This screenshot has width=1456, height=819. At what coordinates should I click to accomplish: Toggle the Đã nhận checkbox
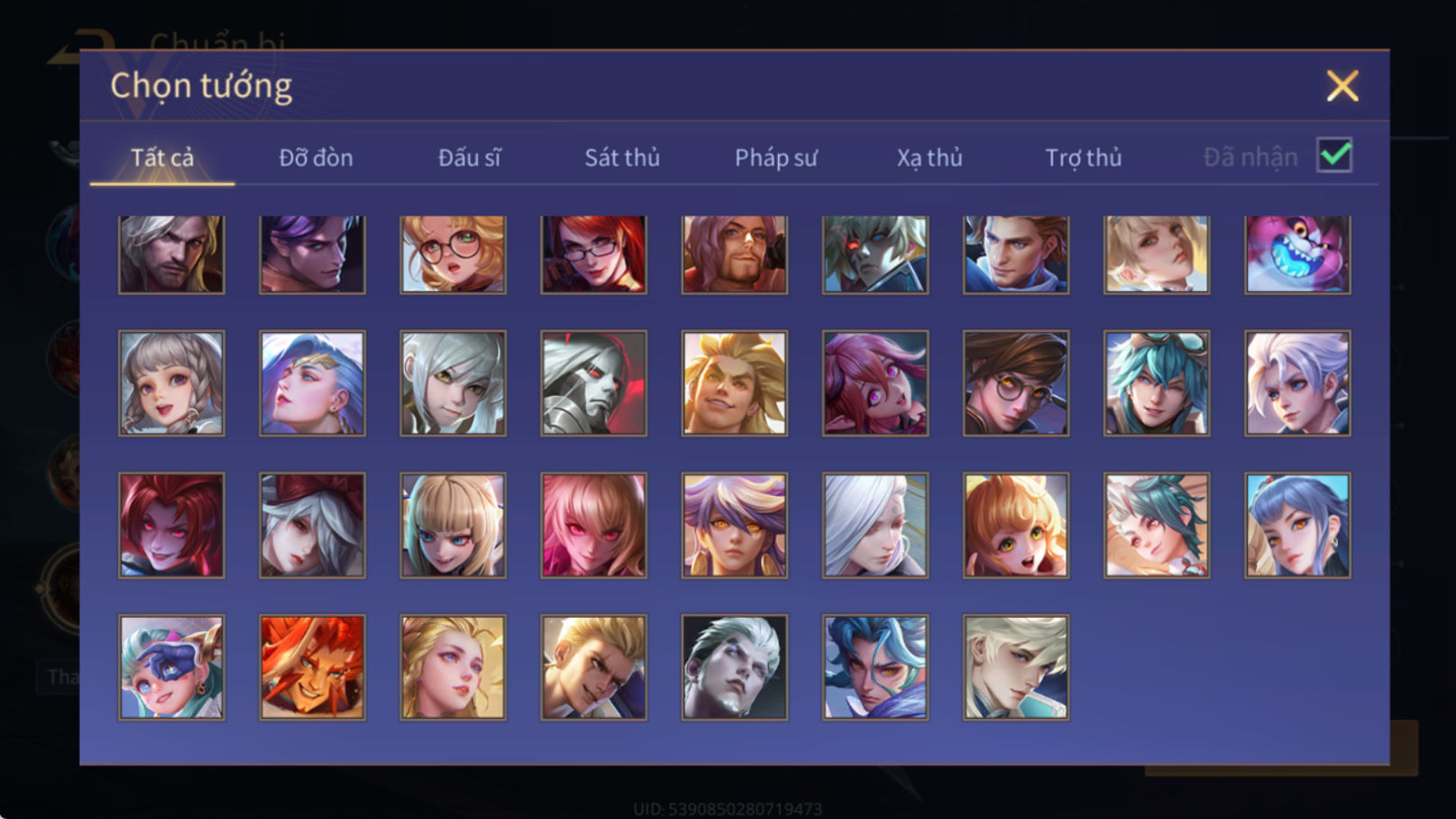point(1334,155)
